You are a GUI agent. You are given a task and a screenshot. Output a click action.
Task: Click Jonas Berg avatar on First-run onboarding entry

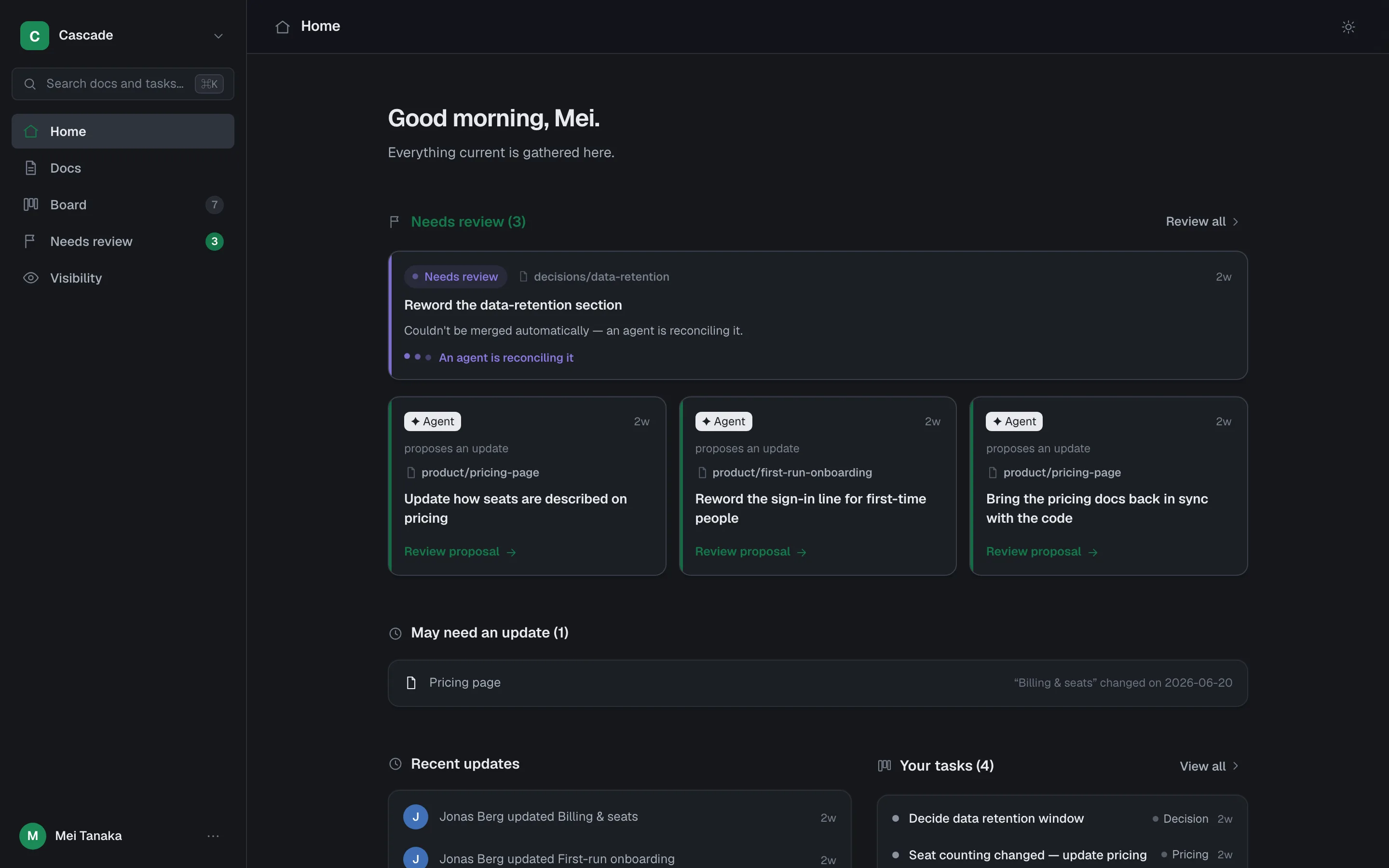pyautogui.click(x=416, y=858)
